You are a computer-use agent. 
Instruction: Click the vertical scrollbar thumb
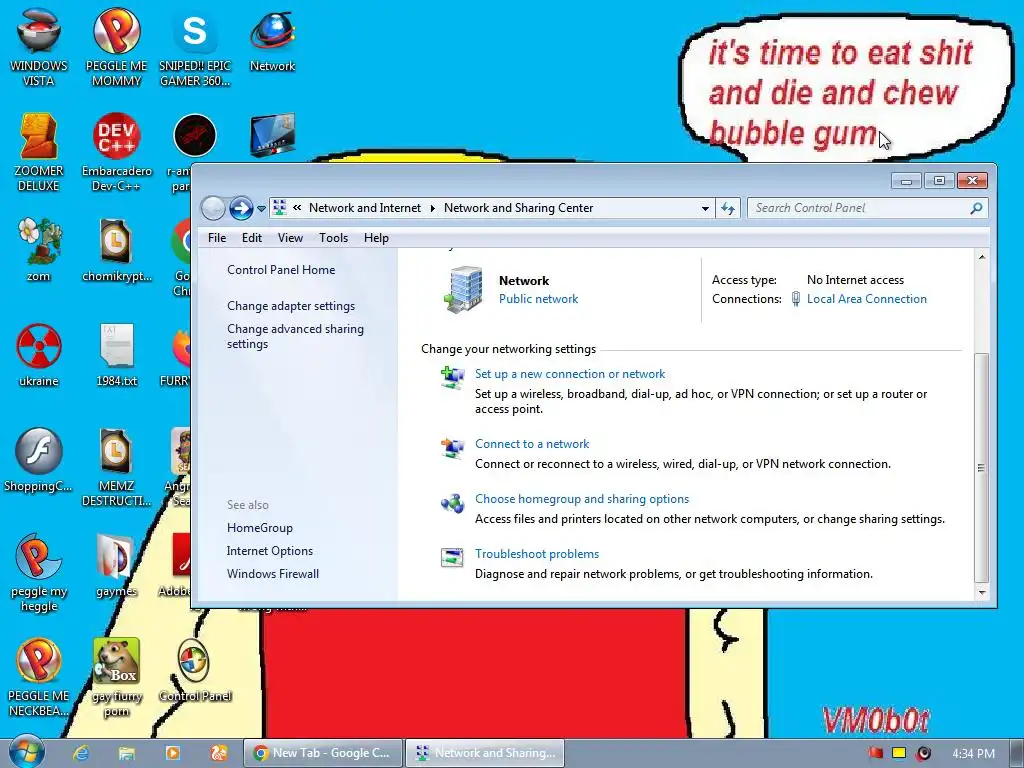pos(981,467)
